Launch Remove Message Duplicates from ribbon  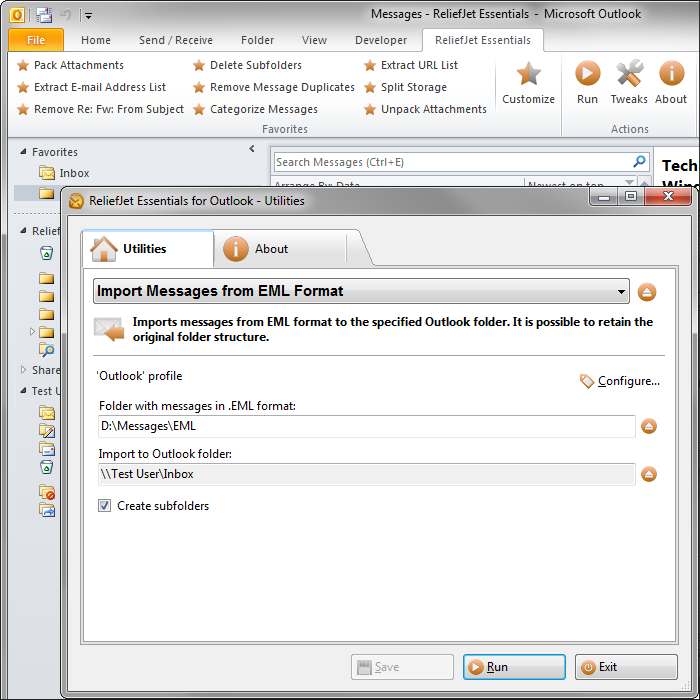[274, 87]
